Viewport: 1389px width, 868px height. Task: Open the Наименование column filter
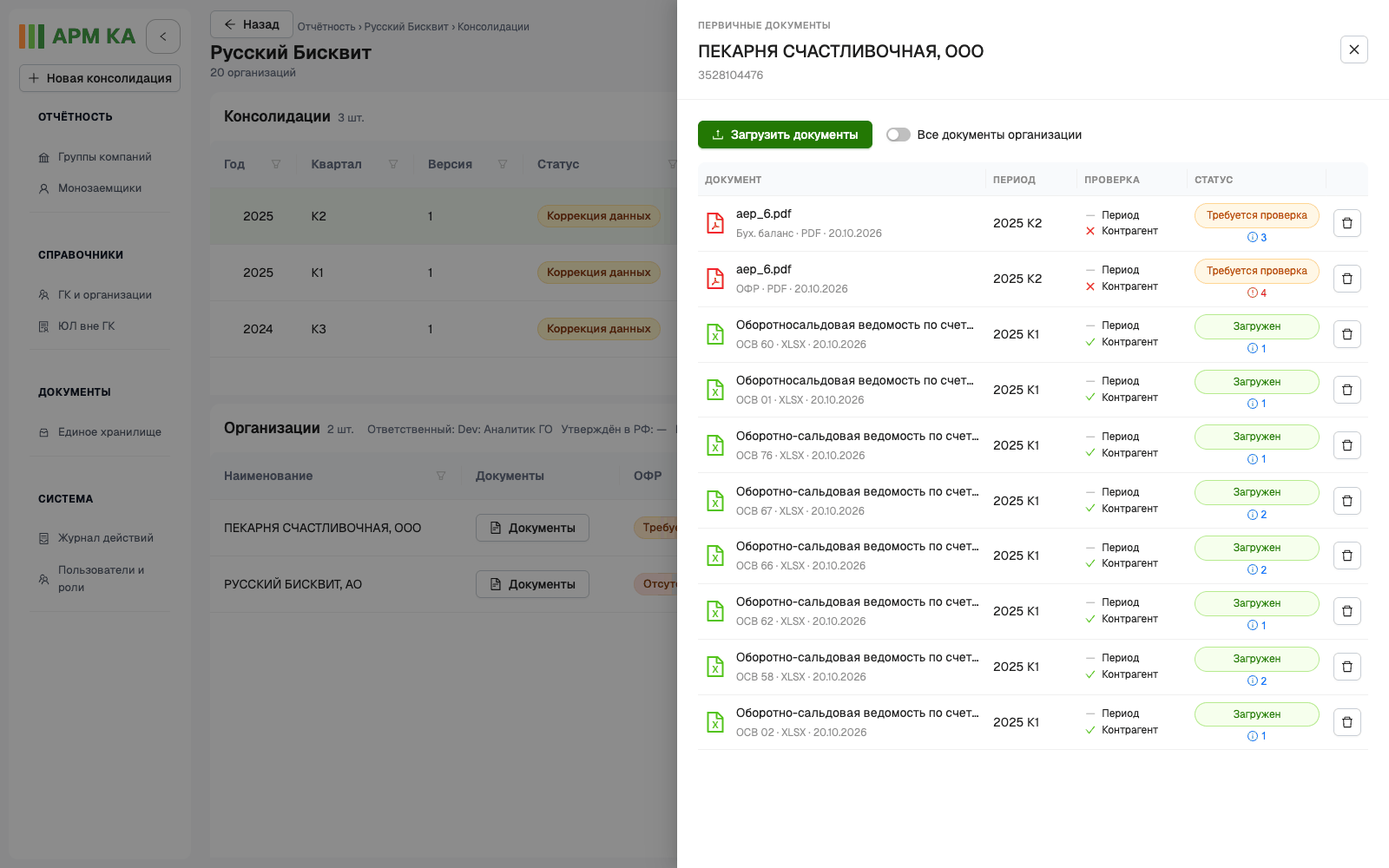click(x=441, y=476)
